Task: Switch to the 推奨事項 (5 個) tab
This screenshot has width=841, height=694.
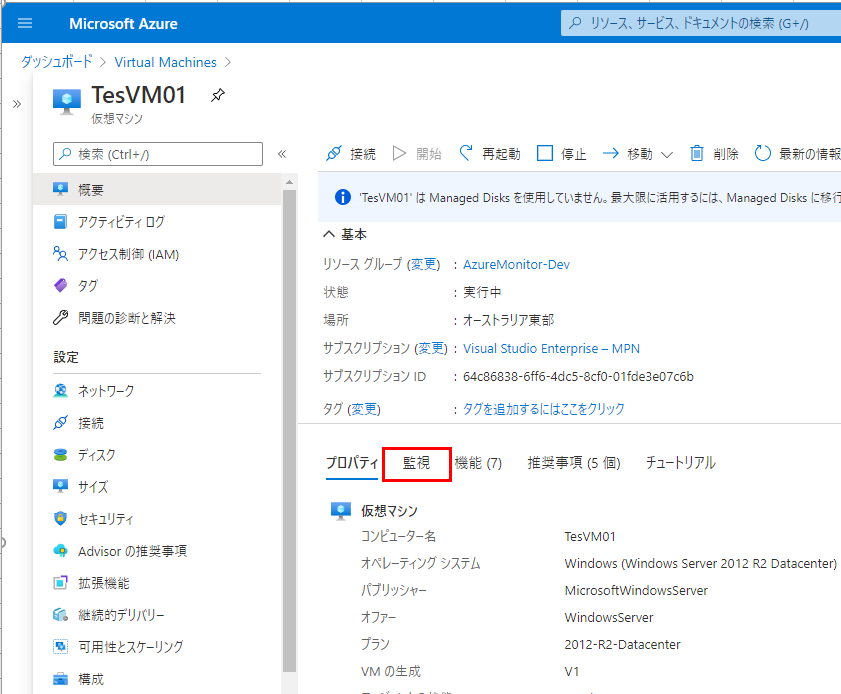Action: coord(574,462)
